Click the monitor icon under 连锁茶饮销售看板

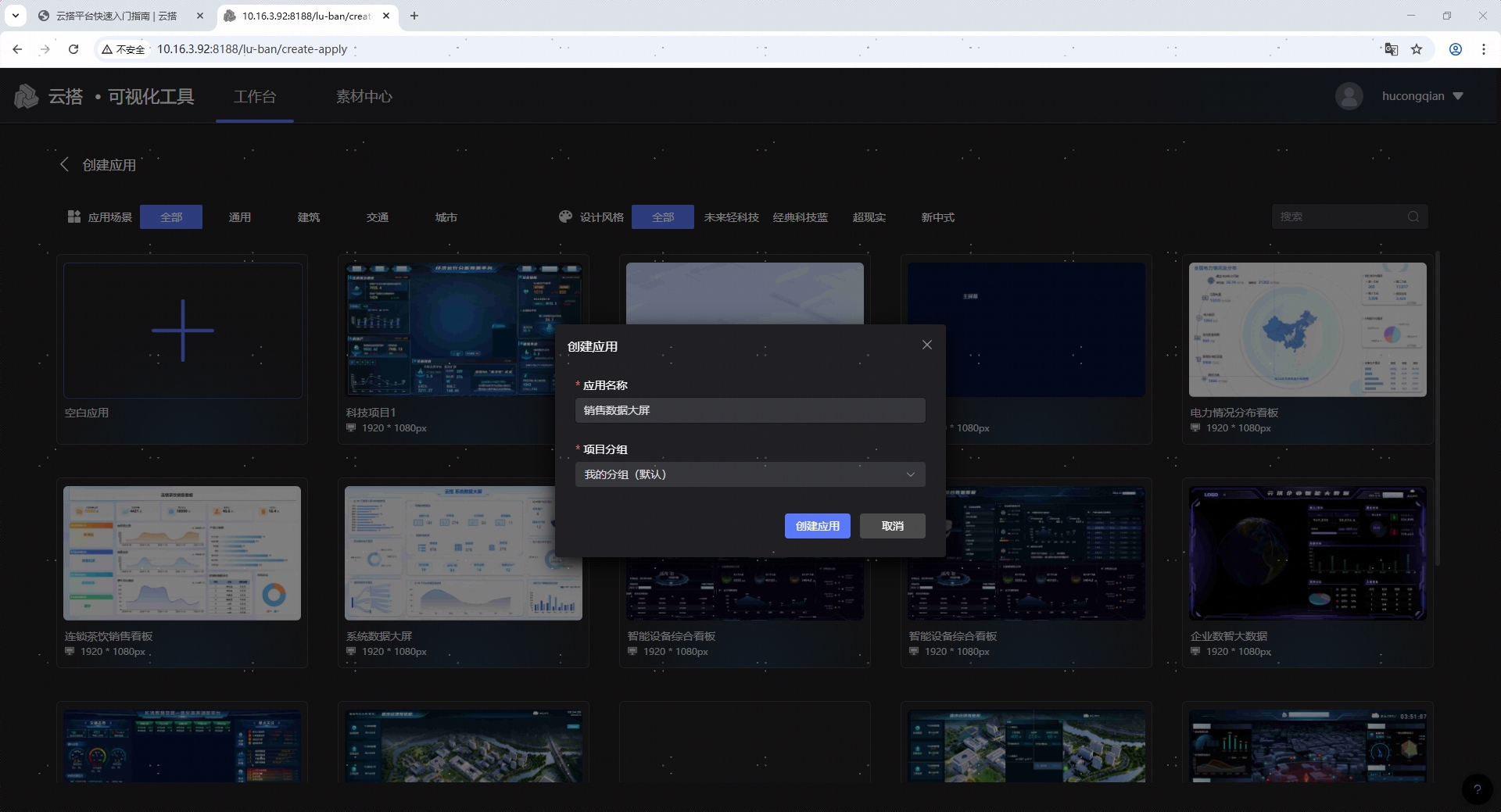click(70, 651)
